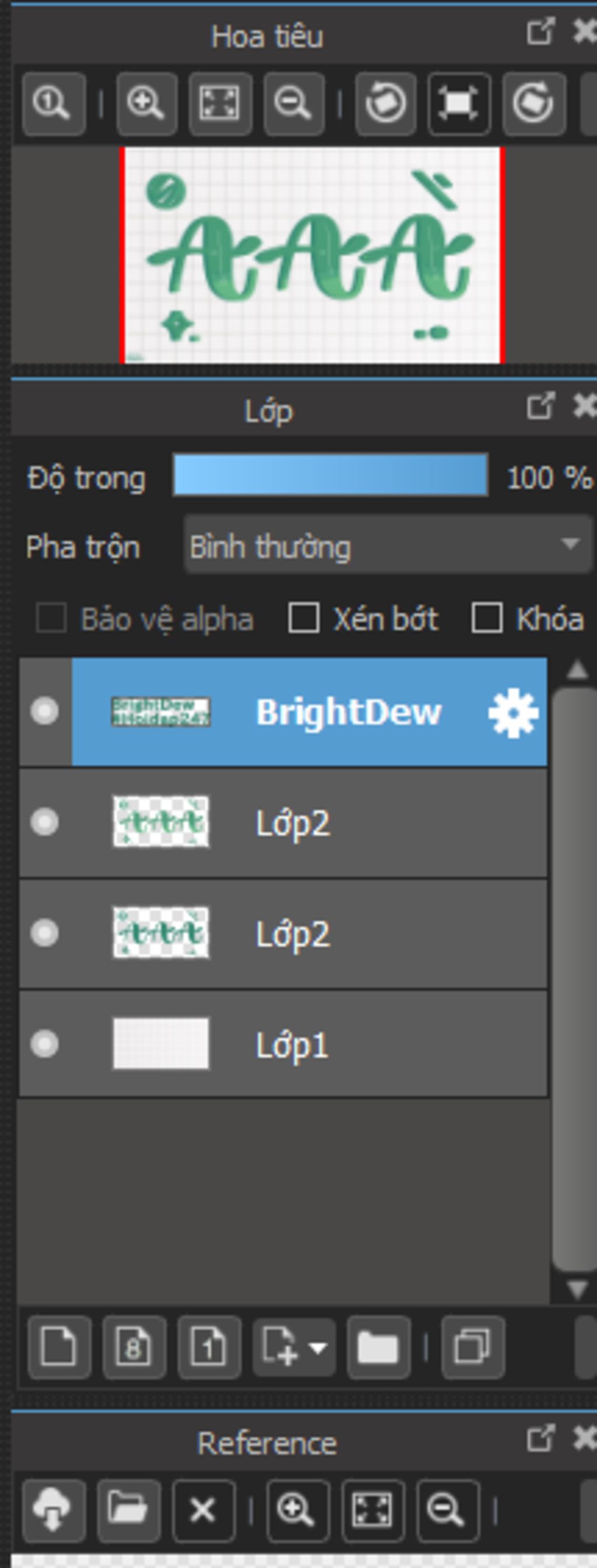Create a new 8-bit layer
The height and width of the screenshot is (1568, 597).
pos(134,1347)
